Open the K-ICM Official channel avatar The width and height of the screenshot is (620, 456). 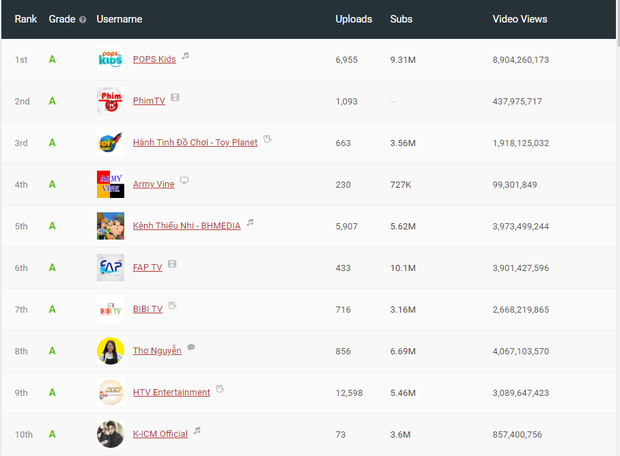point(110,434)
